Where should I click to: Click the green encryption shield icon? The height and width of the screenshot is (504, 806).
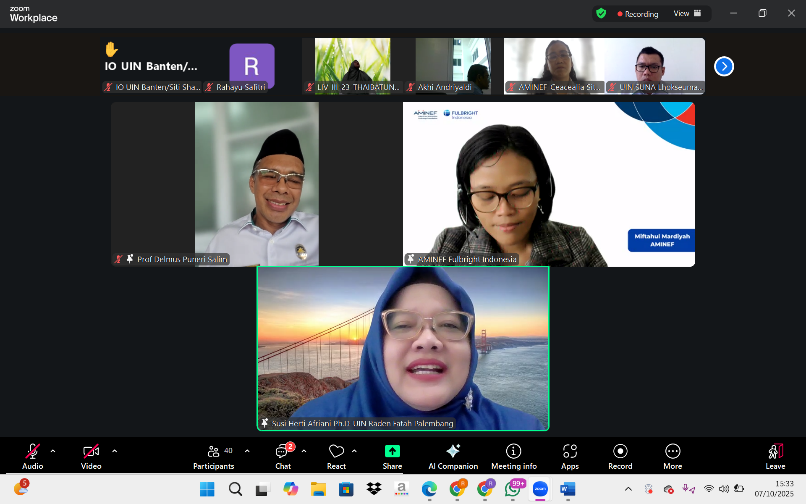[601, 14]
